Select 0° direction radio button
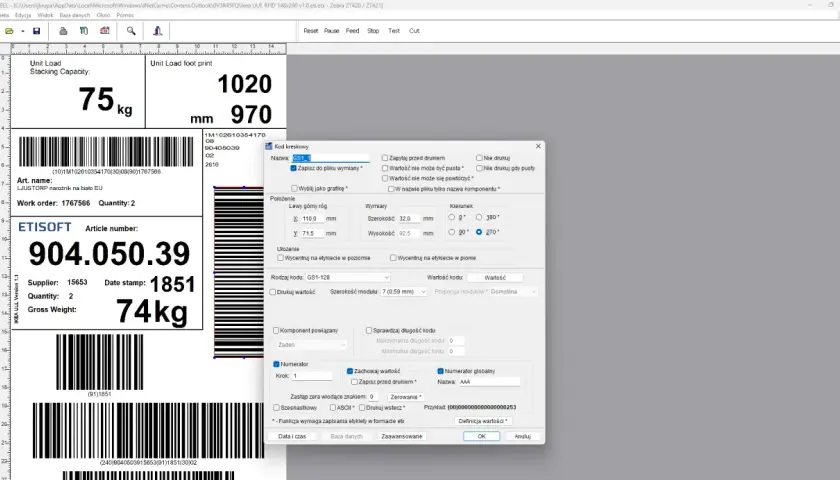840x480 pixels. click(452, 218)
